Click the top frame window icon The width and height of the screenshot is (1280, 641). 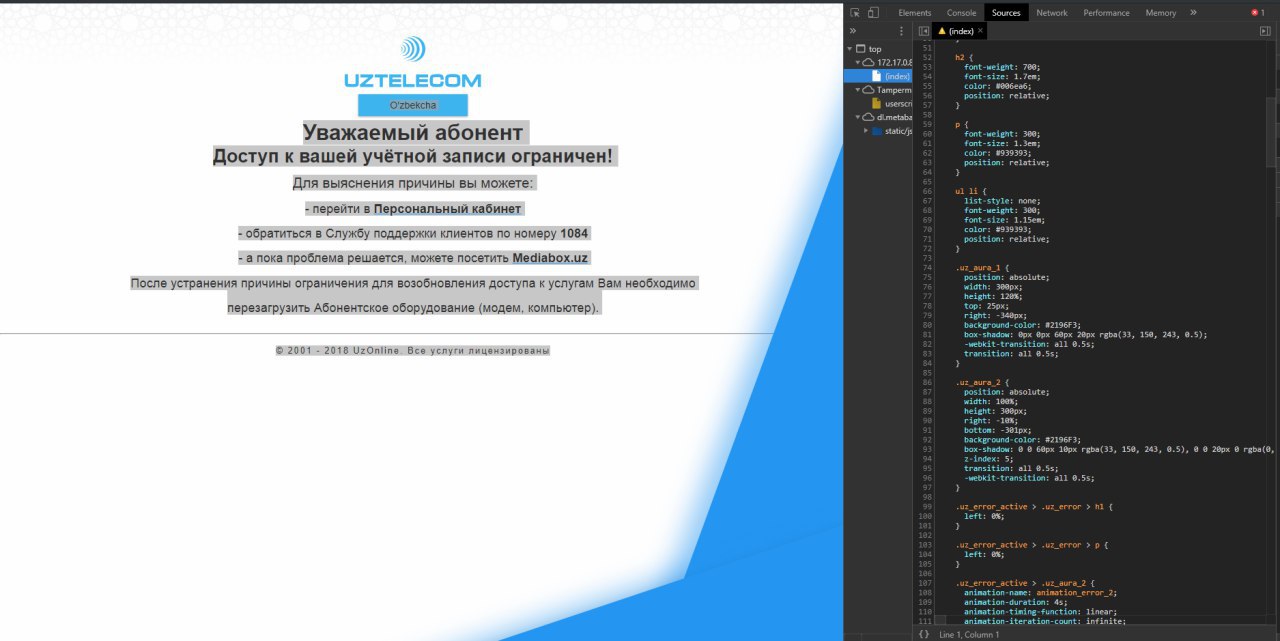(x=861, y=49)
